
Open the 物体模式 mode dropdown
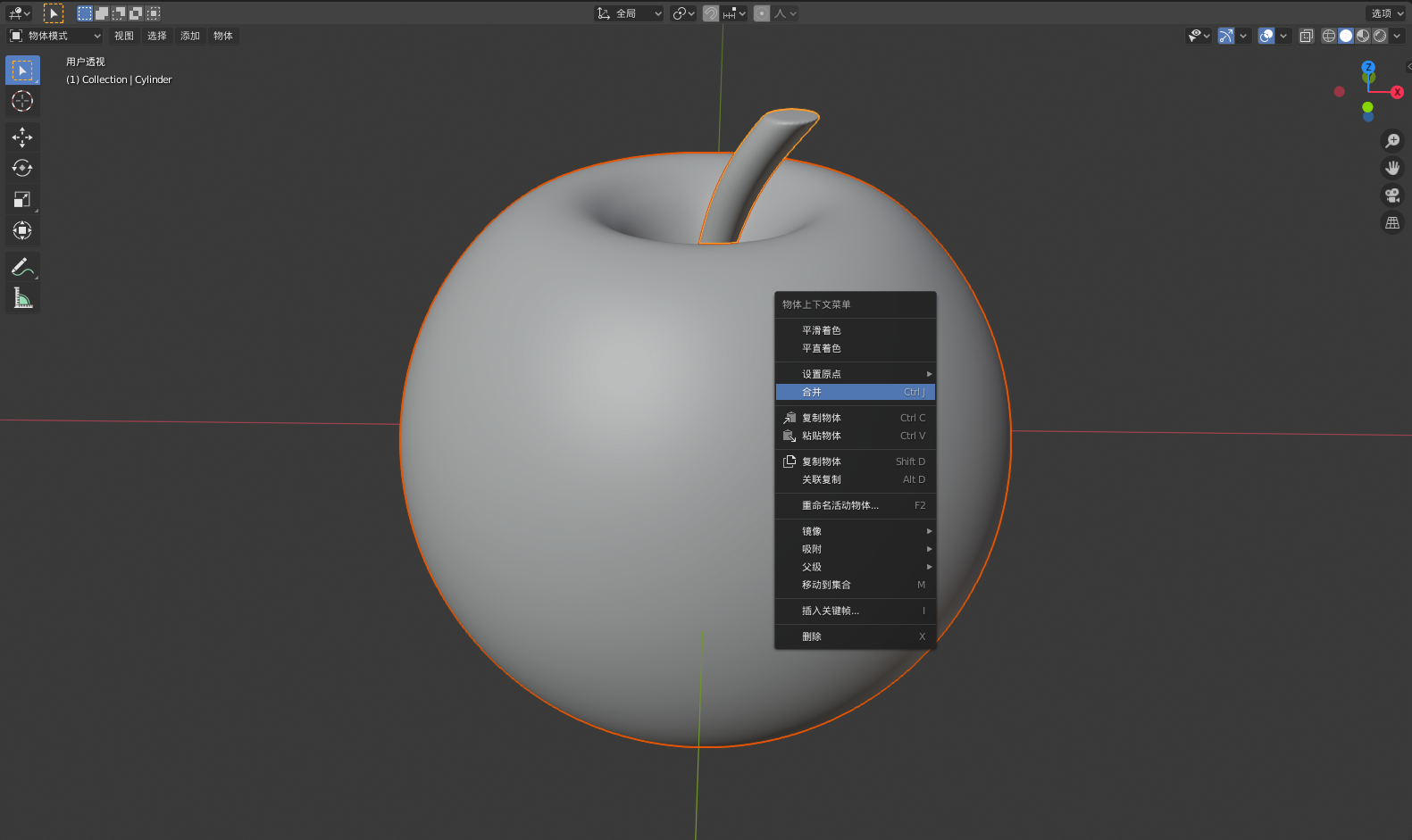pos(55,36)
